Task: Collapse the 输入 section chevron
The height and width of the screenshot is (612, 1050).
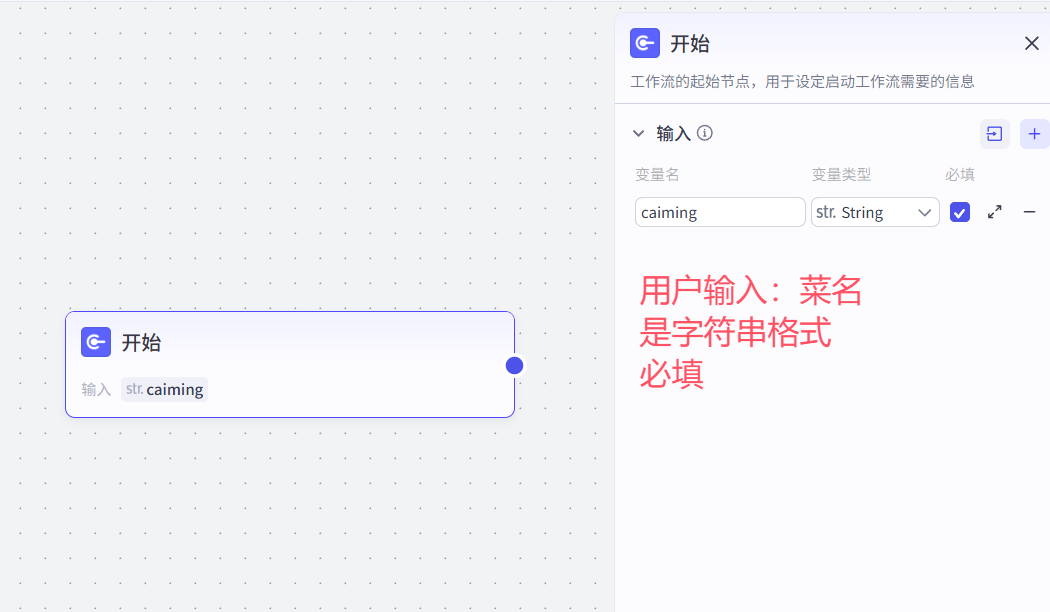Action: [x=638, y=133]
